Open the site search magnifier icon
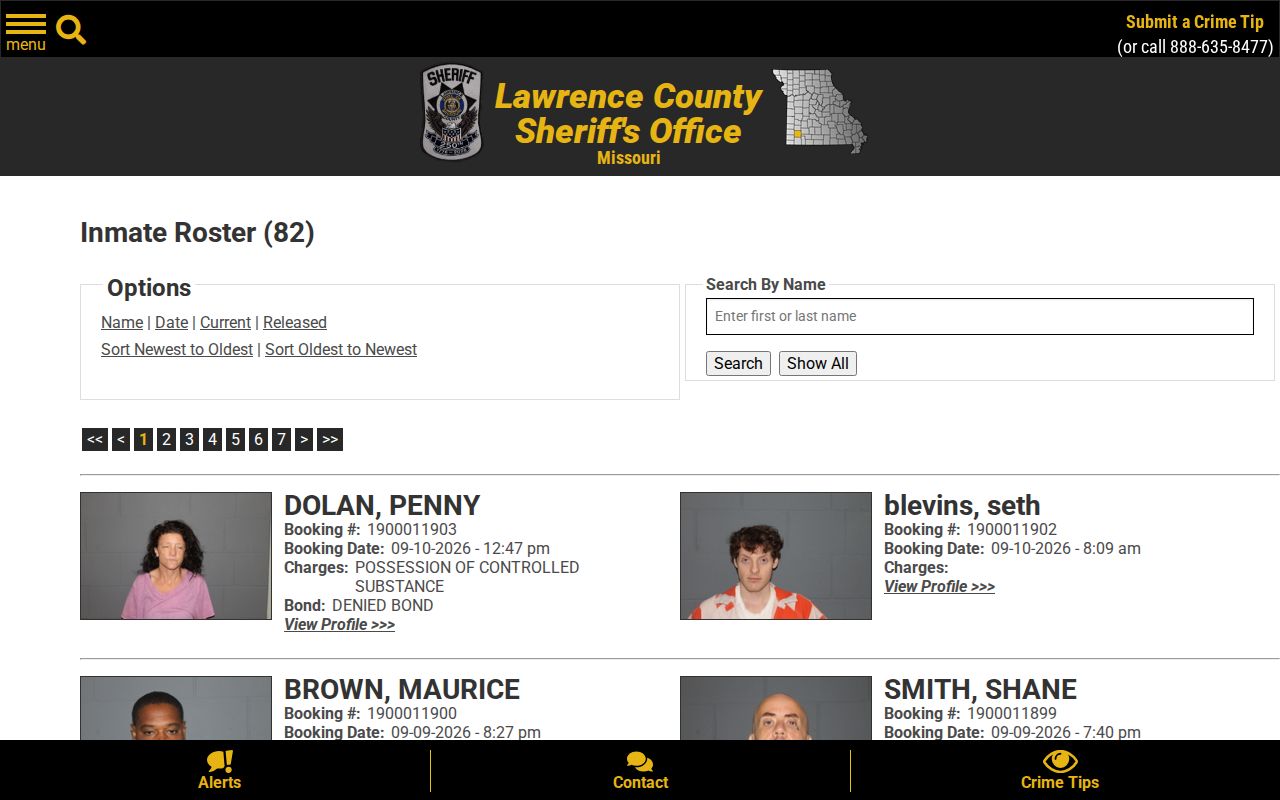 (71, 30)
